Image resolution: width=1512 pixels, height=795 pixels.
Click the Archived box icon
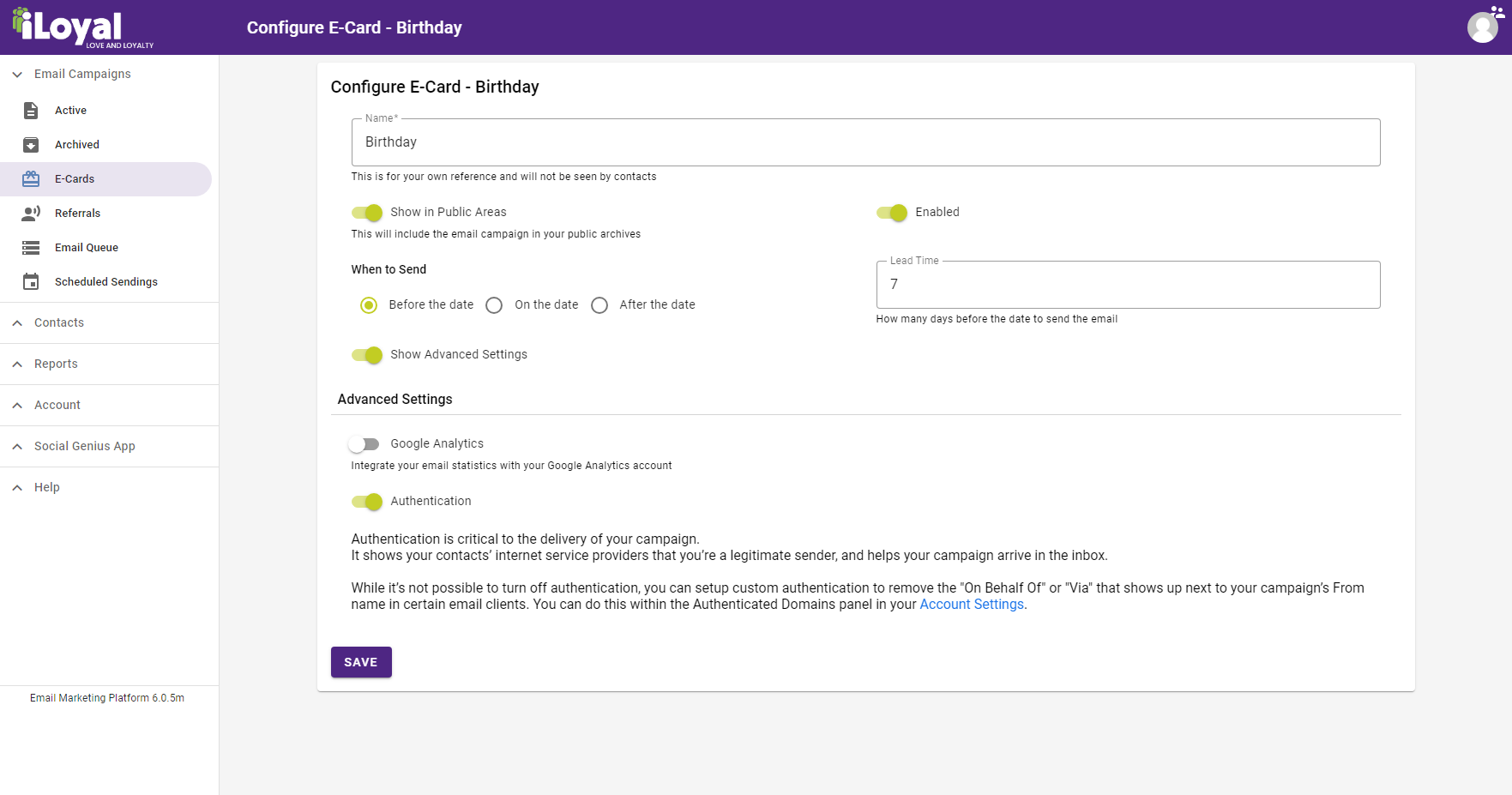[31, 145]
